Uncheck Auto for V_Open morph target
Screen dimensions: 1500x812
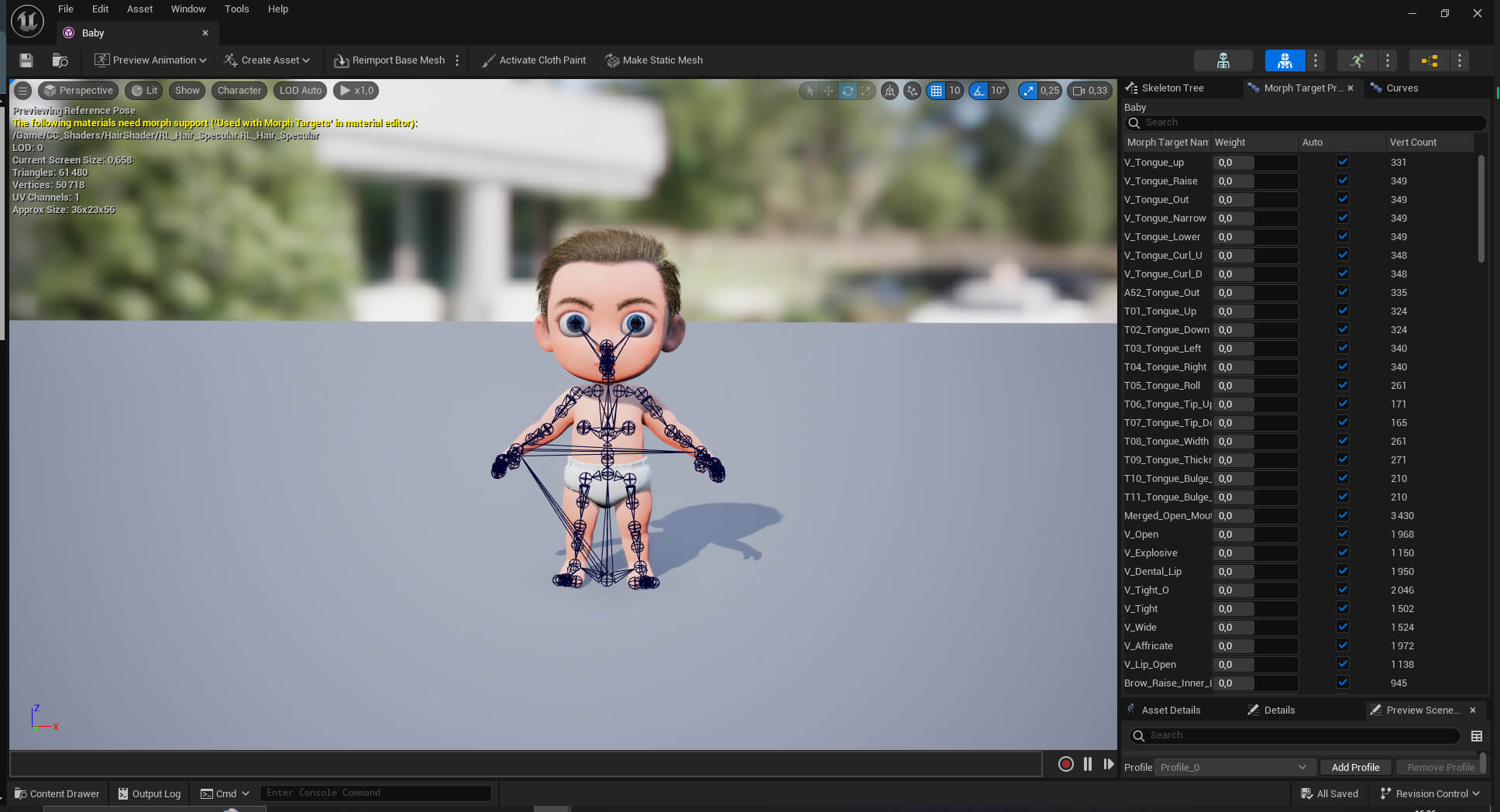pos(1343,534)
